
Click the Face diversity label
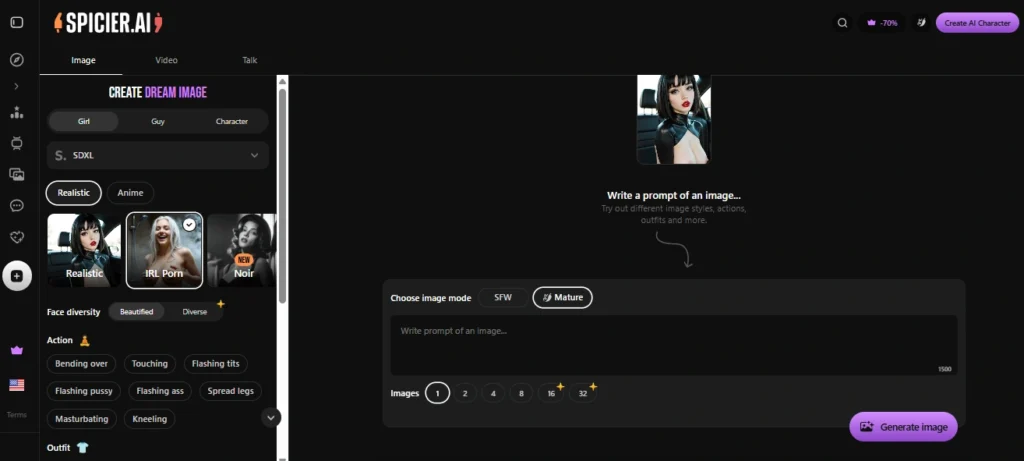click(73, 312)
